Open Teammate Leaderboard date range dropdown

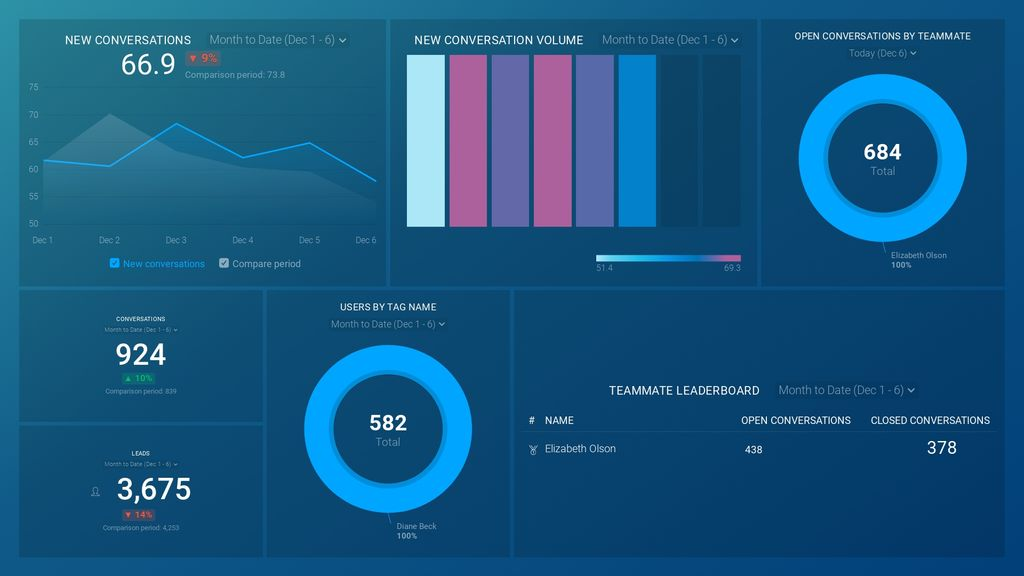(x=847, y=390)
